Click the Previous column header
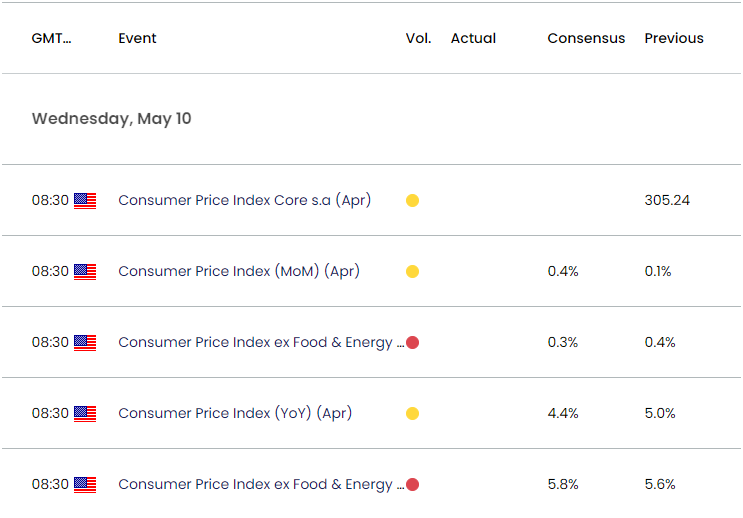Viewport: 743px width, 518px height. point(673,38)
